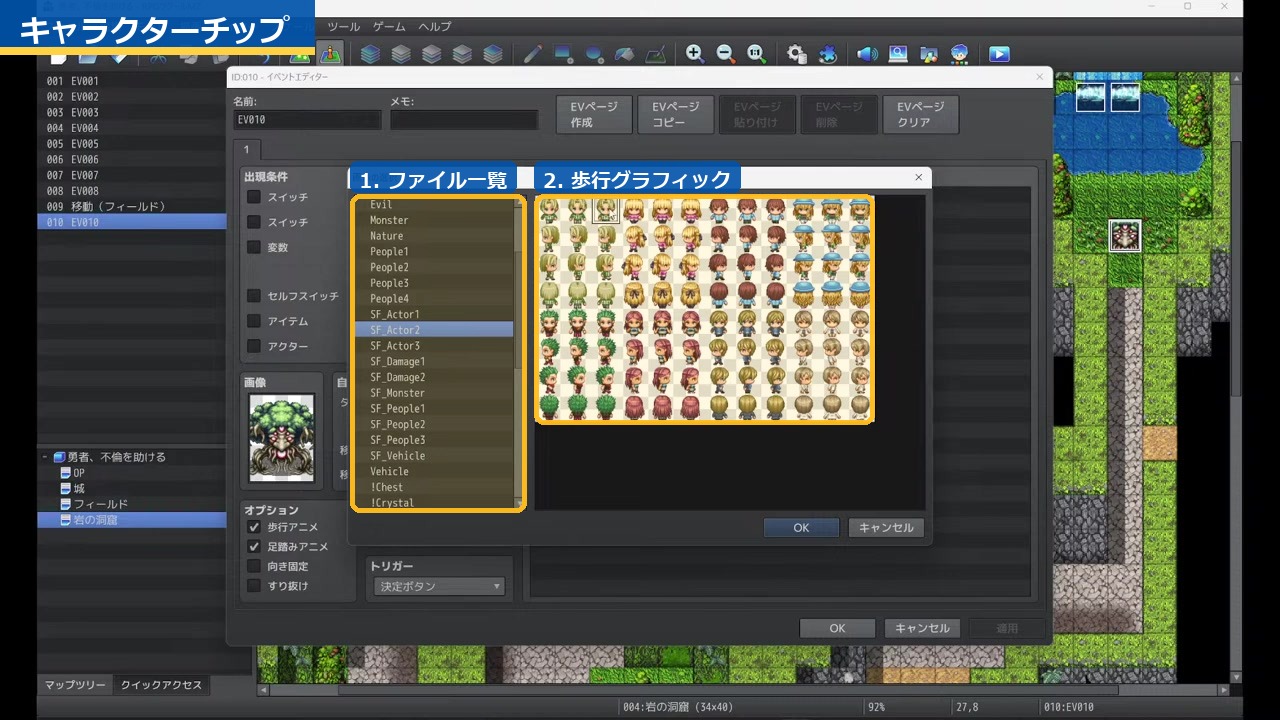Select SF_Actor3 in the file list
Screen dimensions: 1280x720
click(434, 346)
